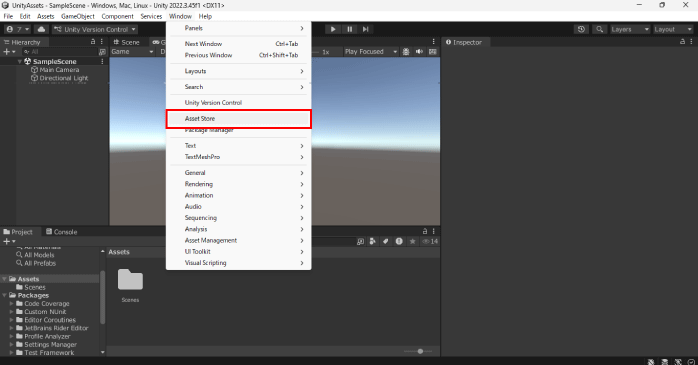This screenshot has height=365, width=698.
Task: Open the Game display dropdown
Action: tap(132, 52)
